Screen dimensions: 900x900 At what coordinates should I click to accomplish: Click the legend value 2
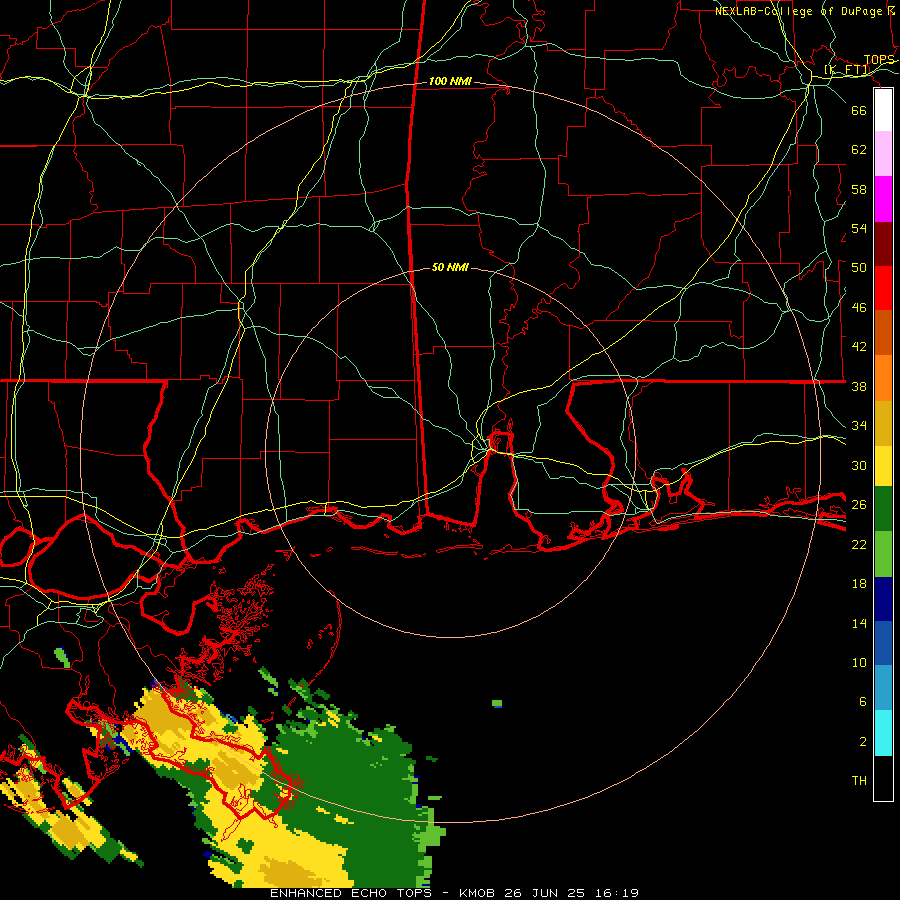862,742
